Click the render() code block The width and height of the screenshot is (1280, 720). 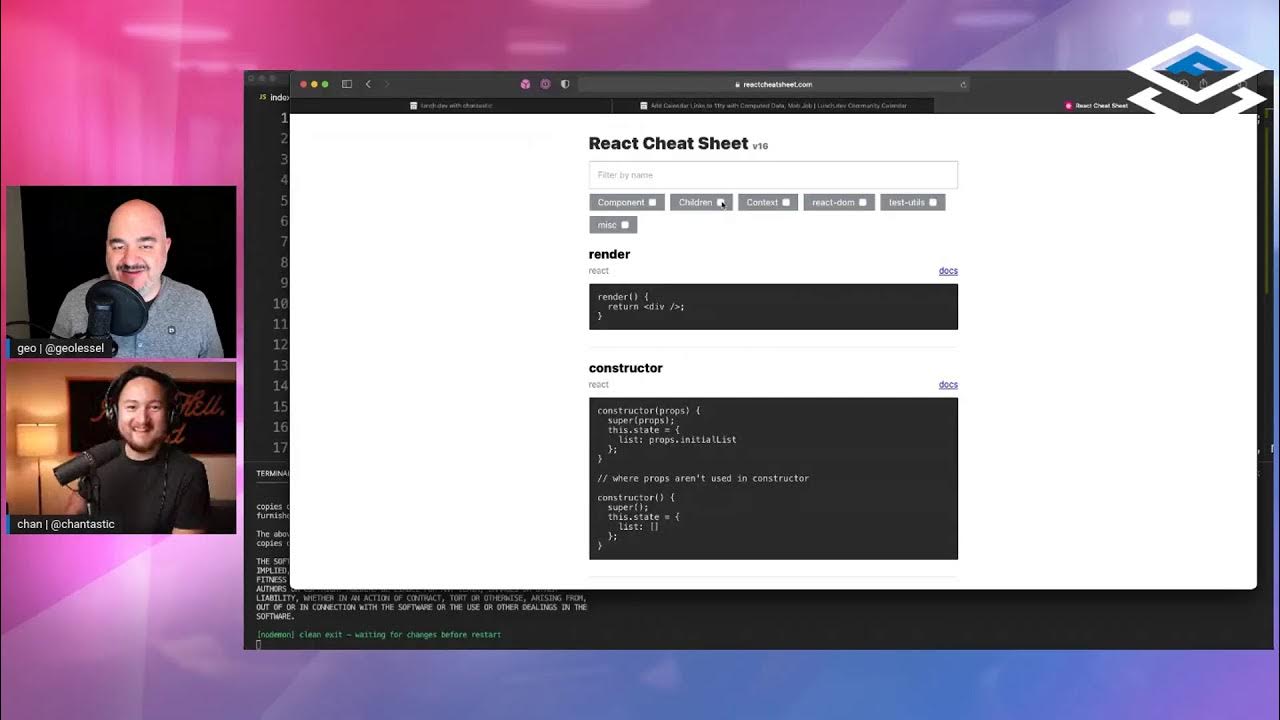(773, 307)
